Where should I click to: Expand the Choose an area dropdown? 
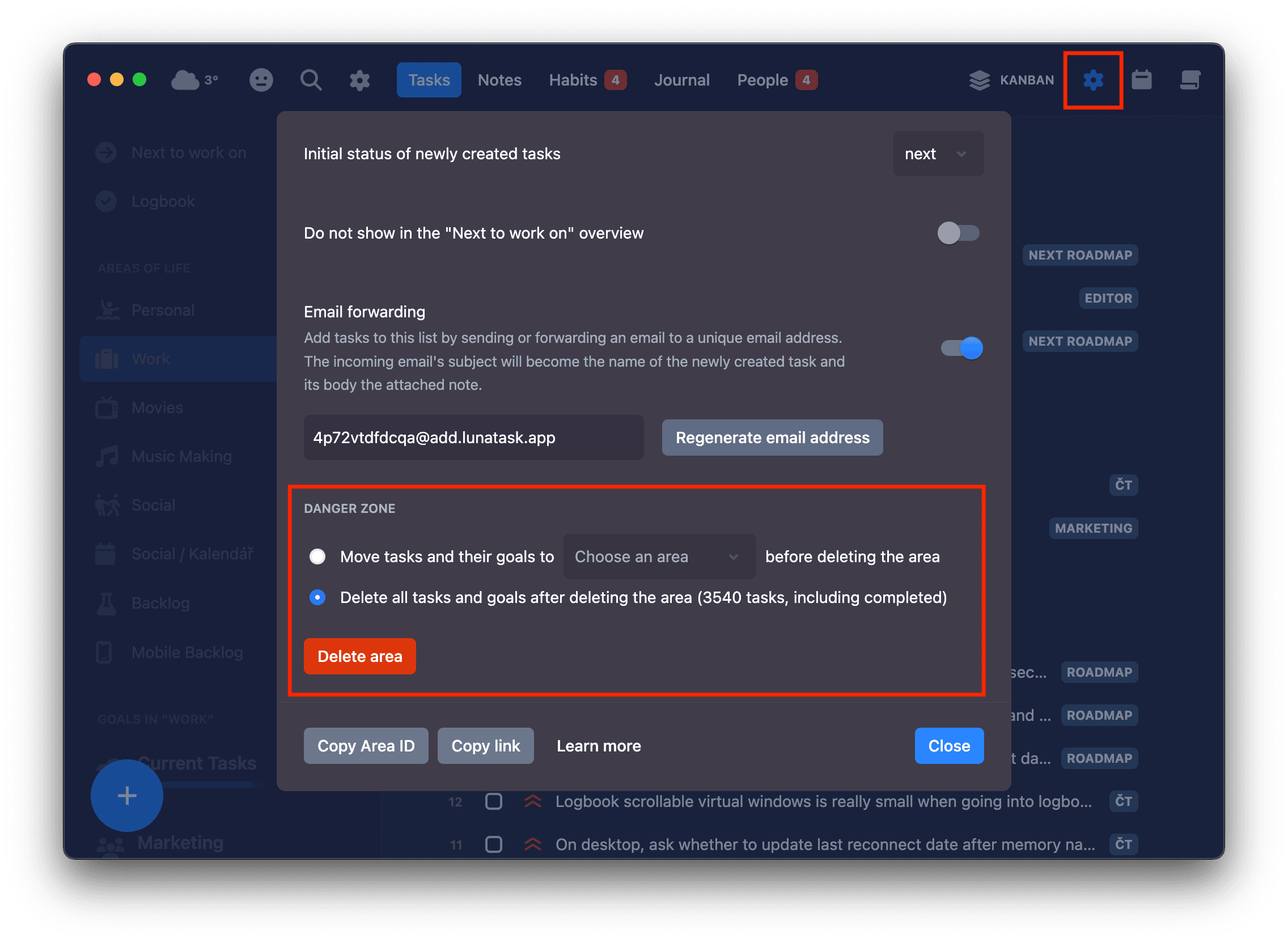point(658,557)
